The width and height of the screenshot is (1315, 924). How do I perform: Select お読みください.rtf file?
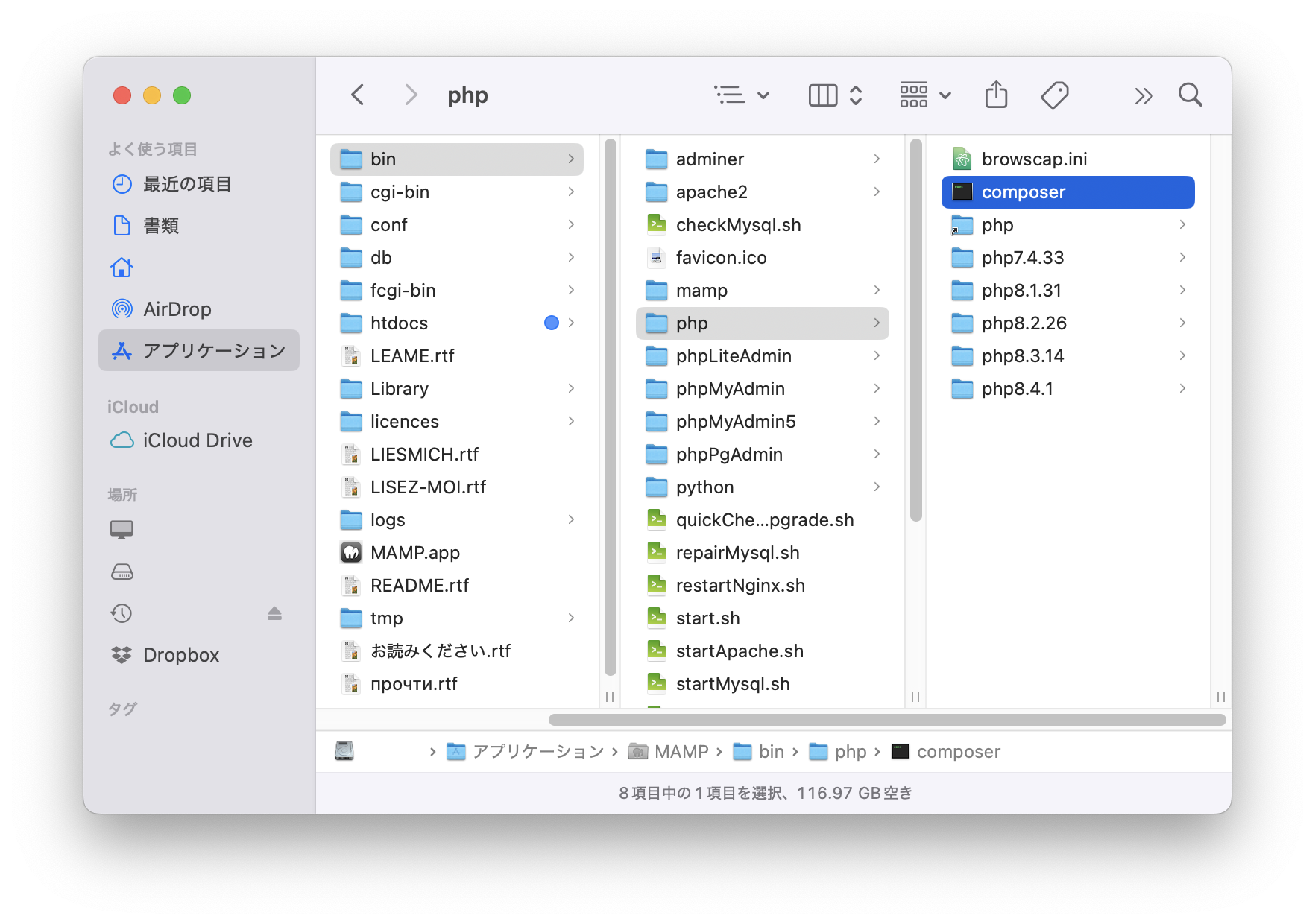coord(456,651)
